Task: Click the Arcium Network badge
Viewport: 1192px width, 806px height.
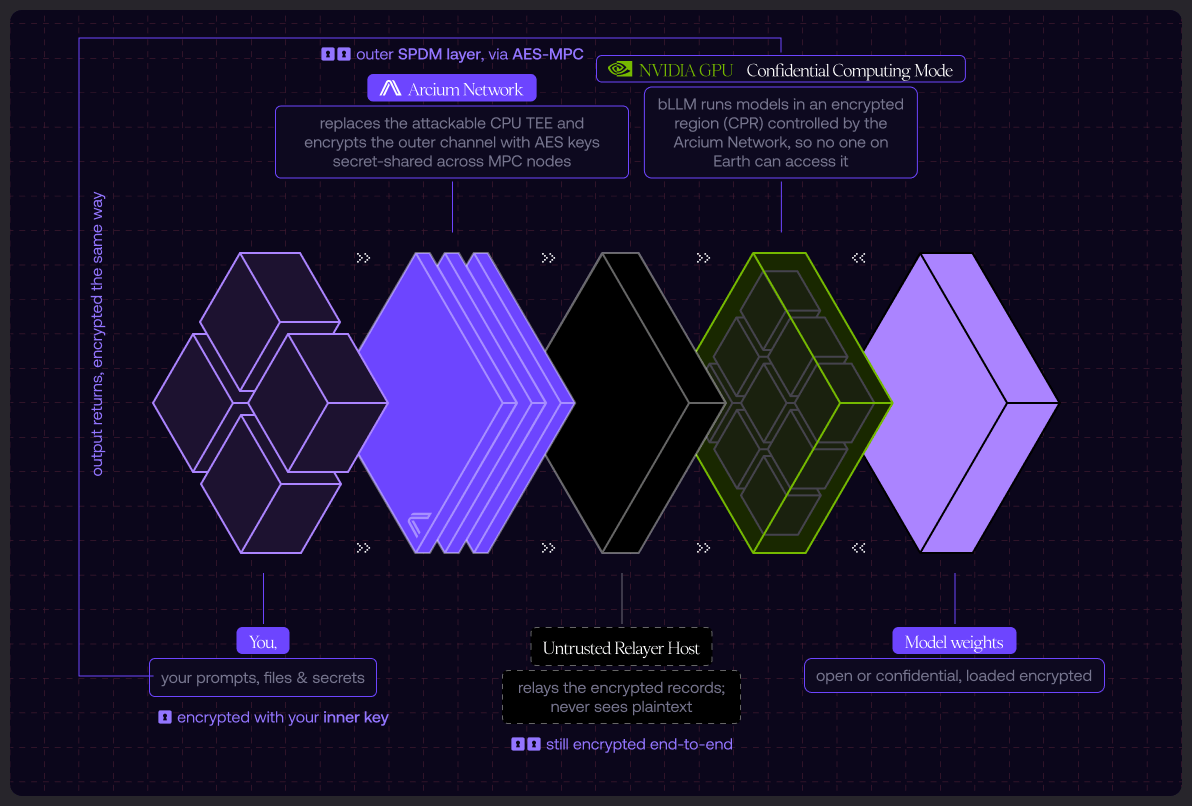Action: [452, 88]
